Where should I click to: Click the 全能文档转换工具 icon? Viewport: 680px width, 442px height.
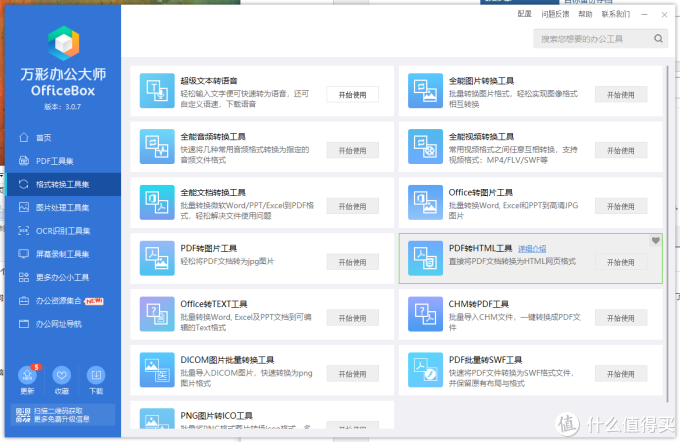[x=157, y=203]
